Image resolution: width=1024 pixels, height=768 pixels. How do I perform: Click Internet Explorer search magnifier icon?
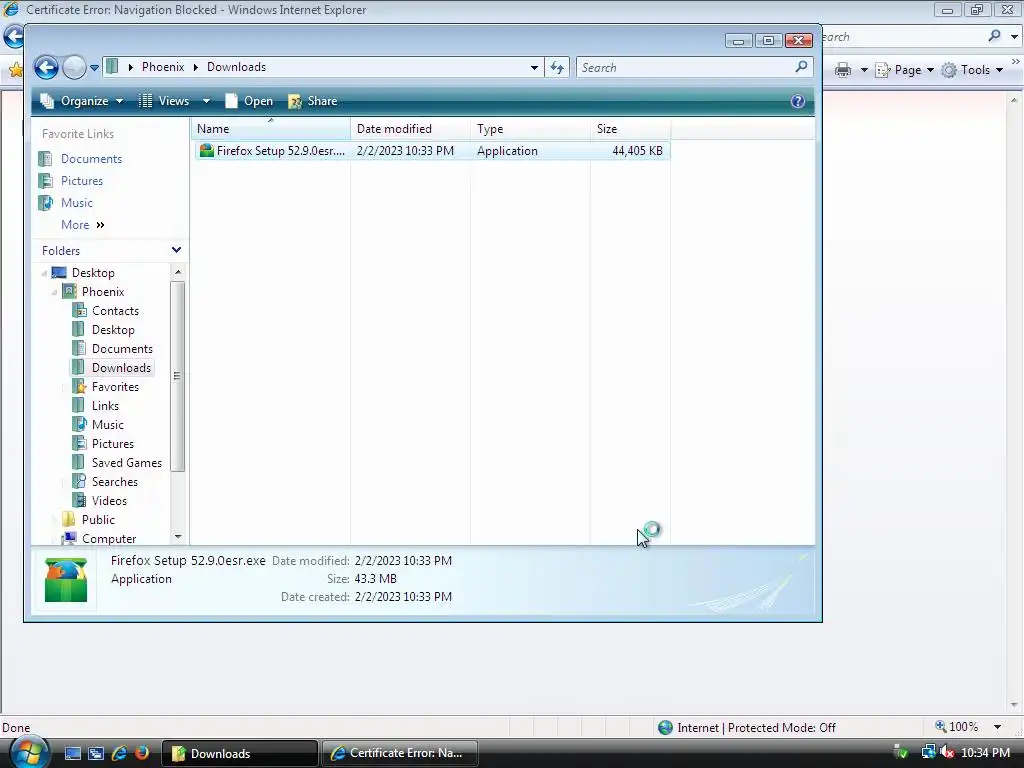point(994,36)
